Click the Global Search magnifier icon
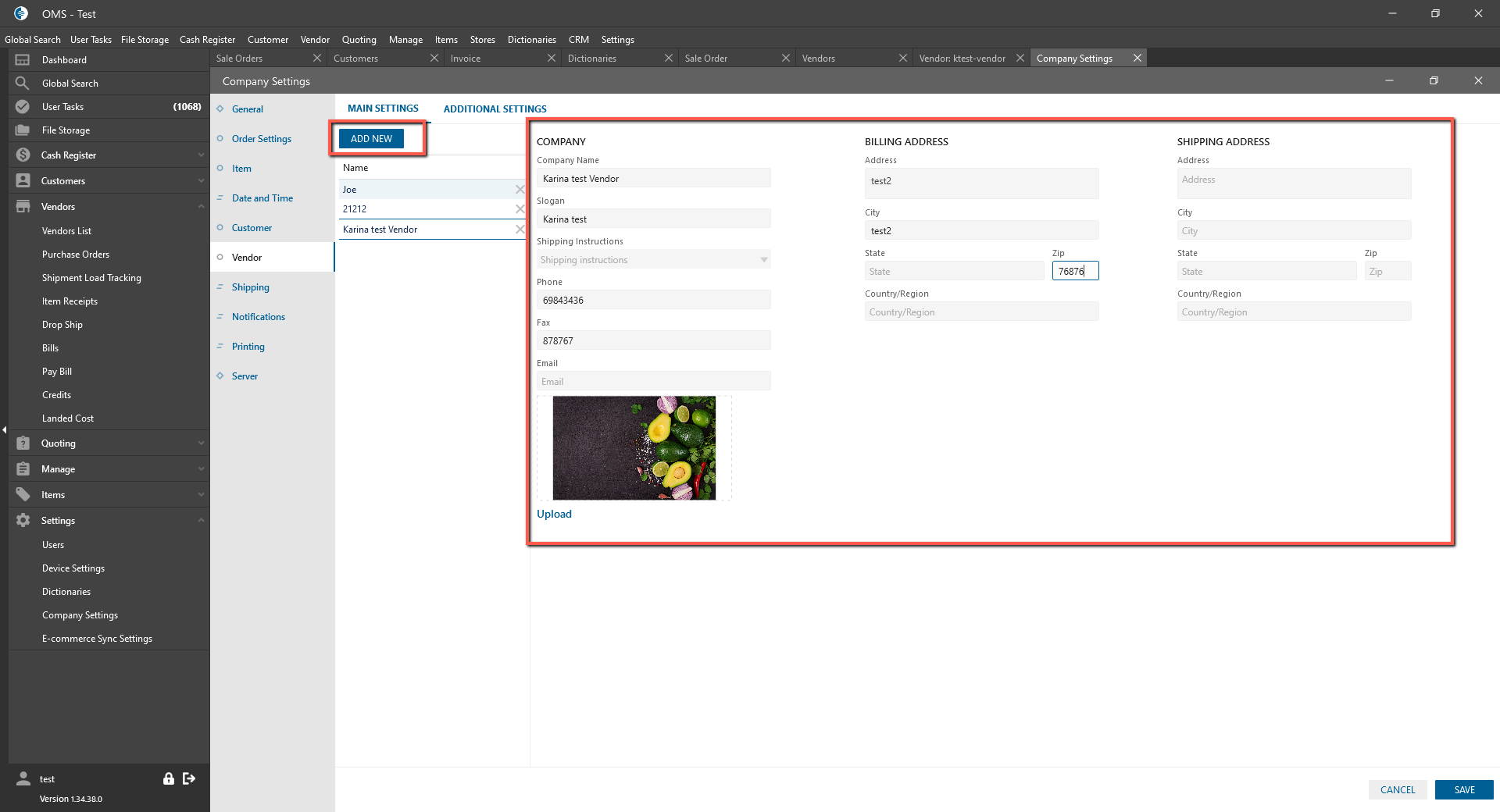This screenshot has height=812, width=1500. (23, 84)
